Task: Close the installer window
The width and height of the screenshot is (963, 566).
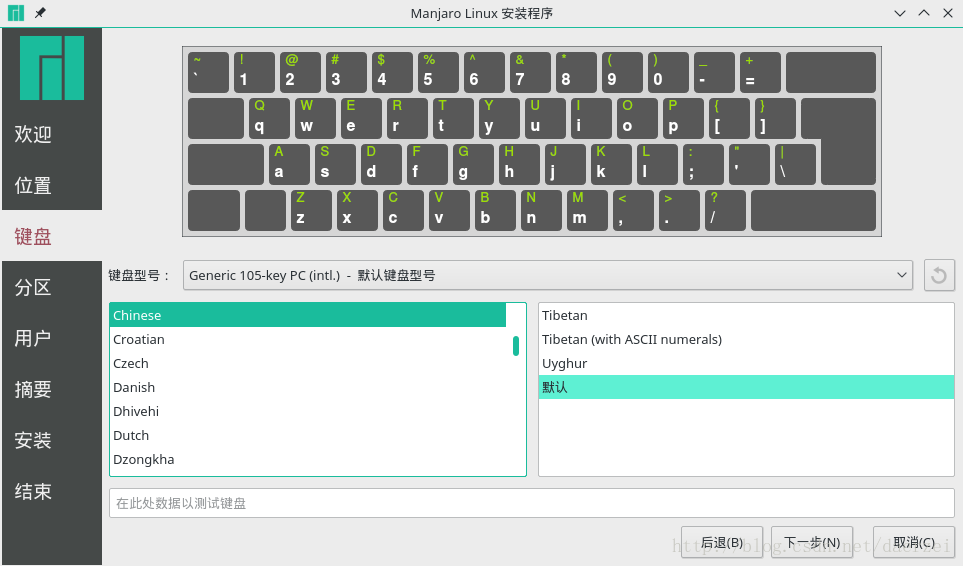Action: pos(948,13)
